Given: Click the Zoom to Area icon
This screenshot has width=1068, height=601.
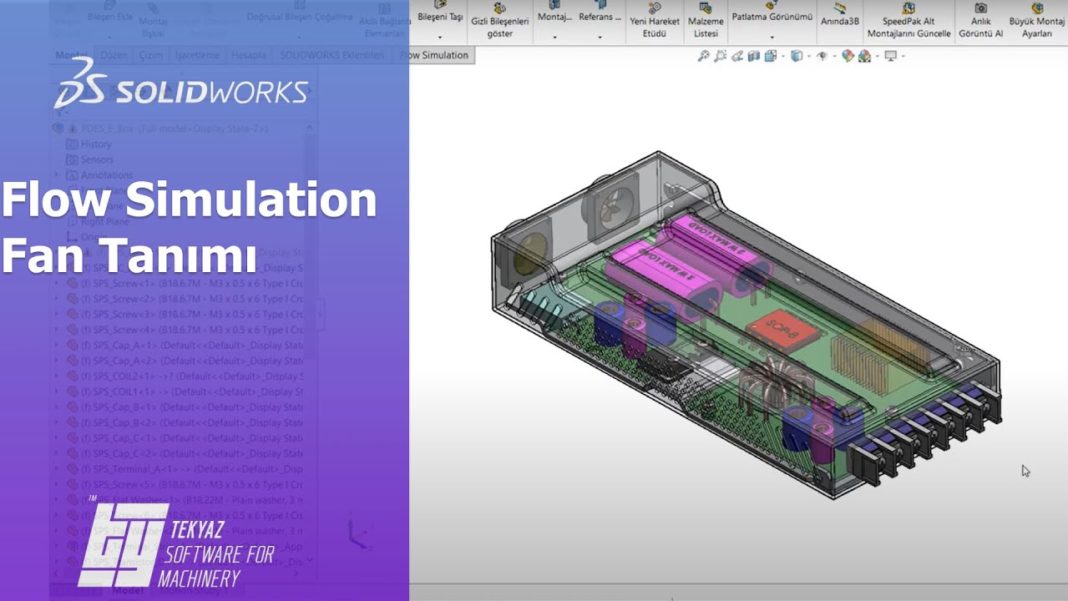Looking at the screenshot, I should coord(720,56).
